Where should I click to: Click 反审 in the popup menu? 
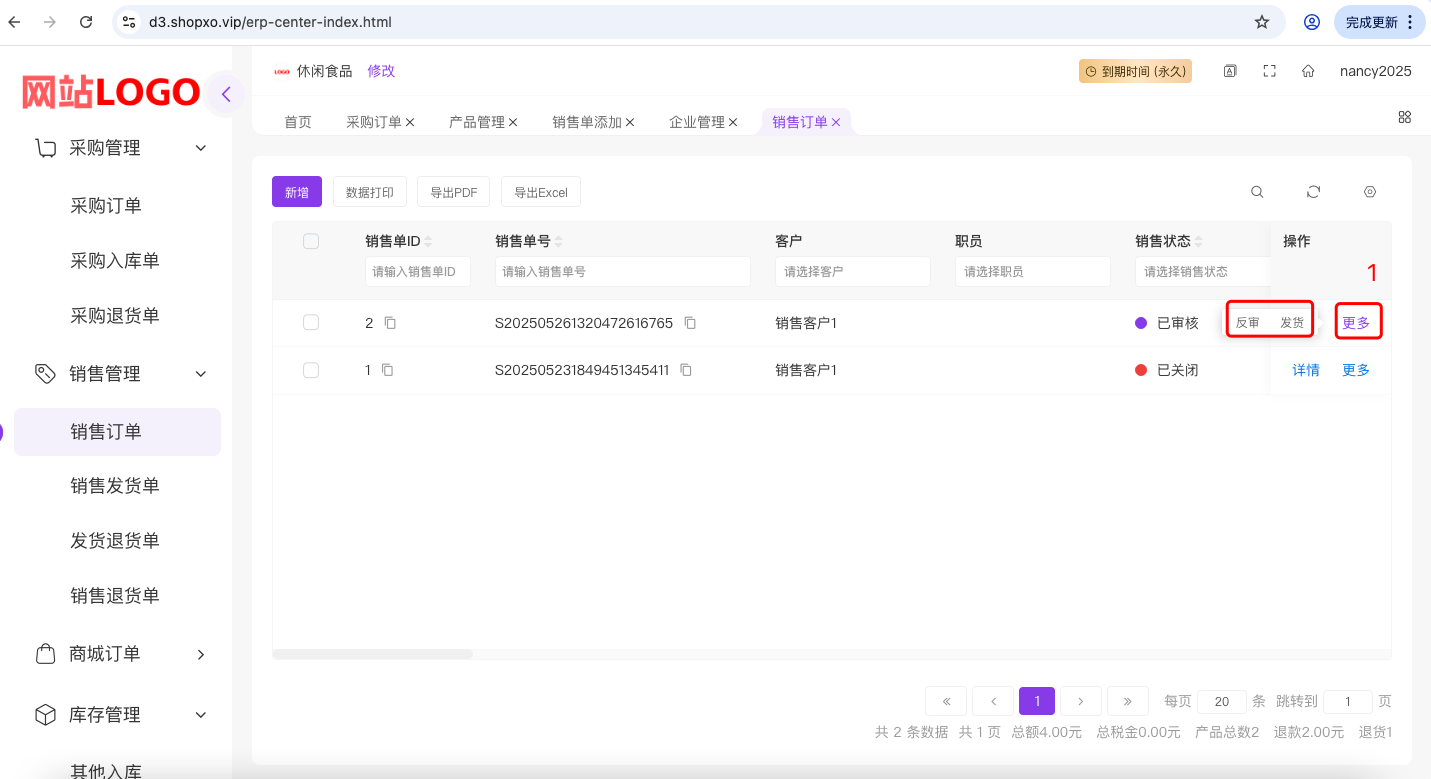1247,322
